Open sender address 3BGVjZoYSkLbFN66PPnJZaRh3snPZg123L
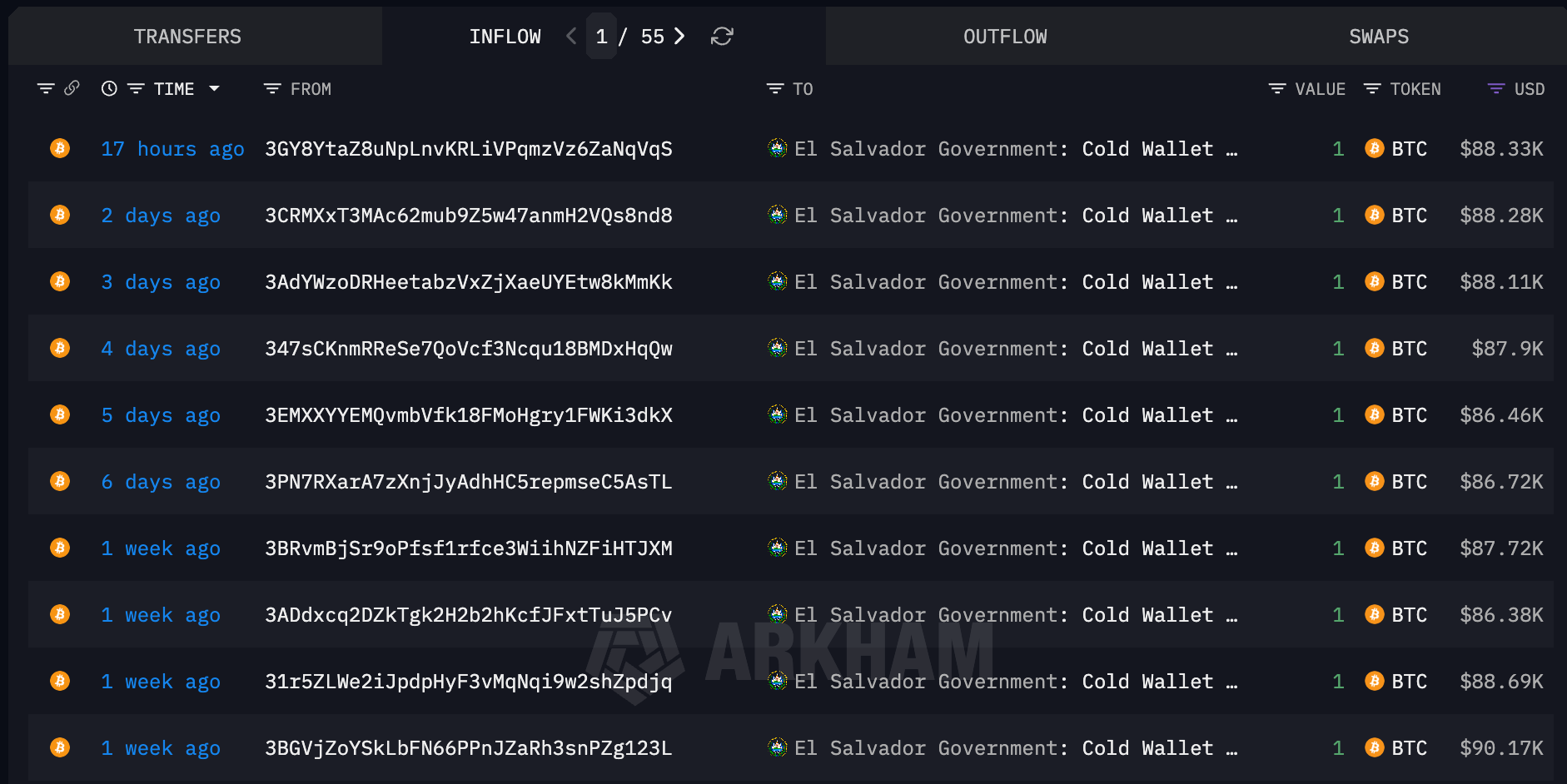Viewport: 1567px width, 784px height. (469, 748)
